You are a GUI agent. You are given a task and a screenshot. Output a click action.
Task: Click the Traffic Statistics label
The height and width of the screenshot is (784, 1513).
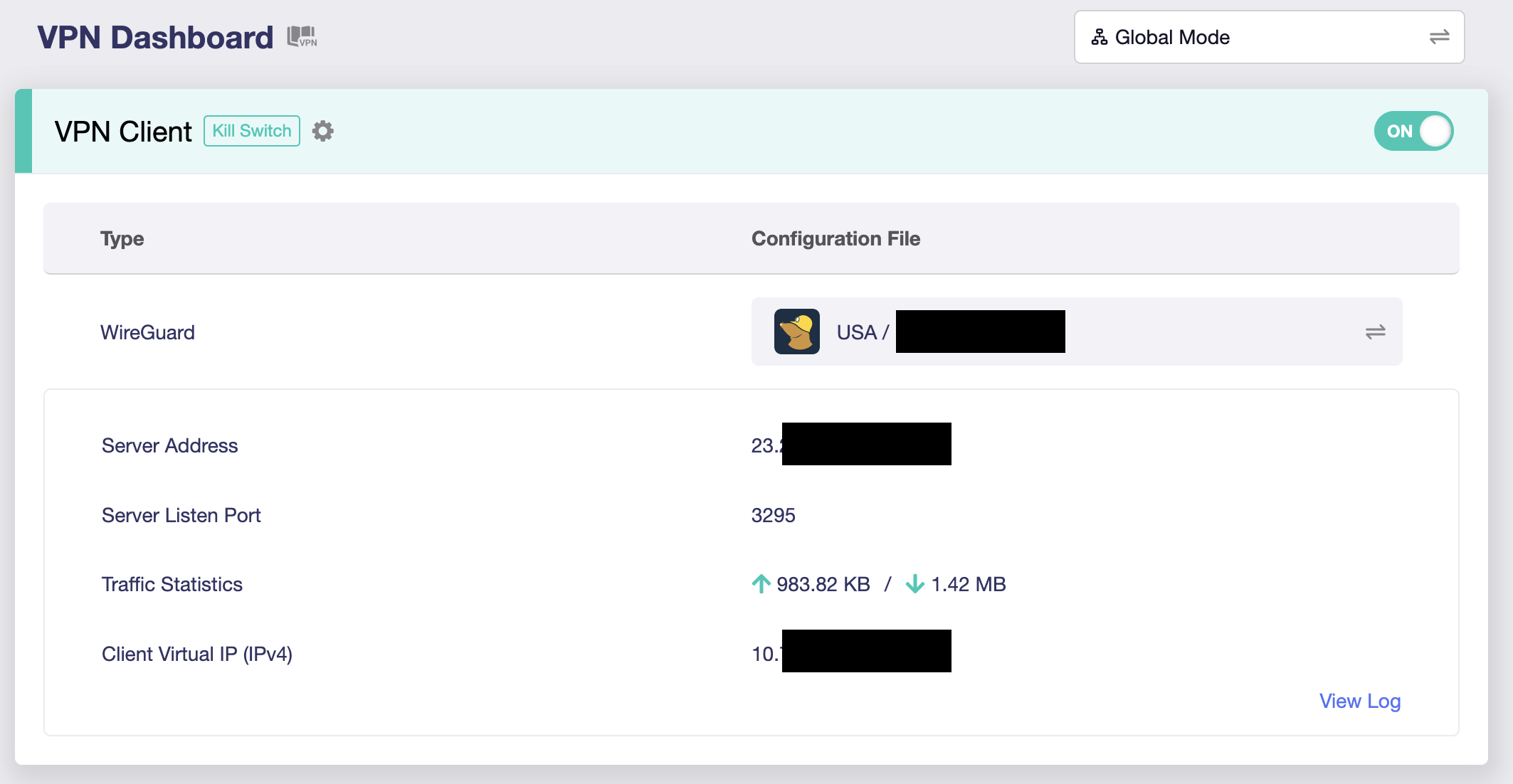pyautogui.click(x=172, y=584)
